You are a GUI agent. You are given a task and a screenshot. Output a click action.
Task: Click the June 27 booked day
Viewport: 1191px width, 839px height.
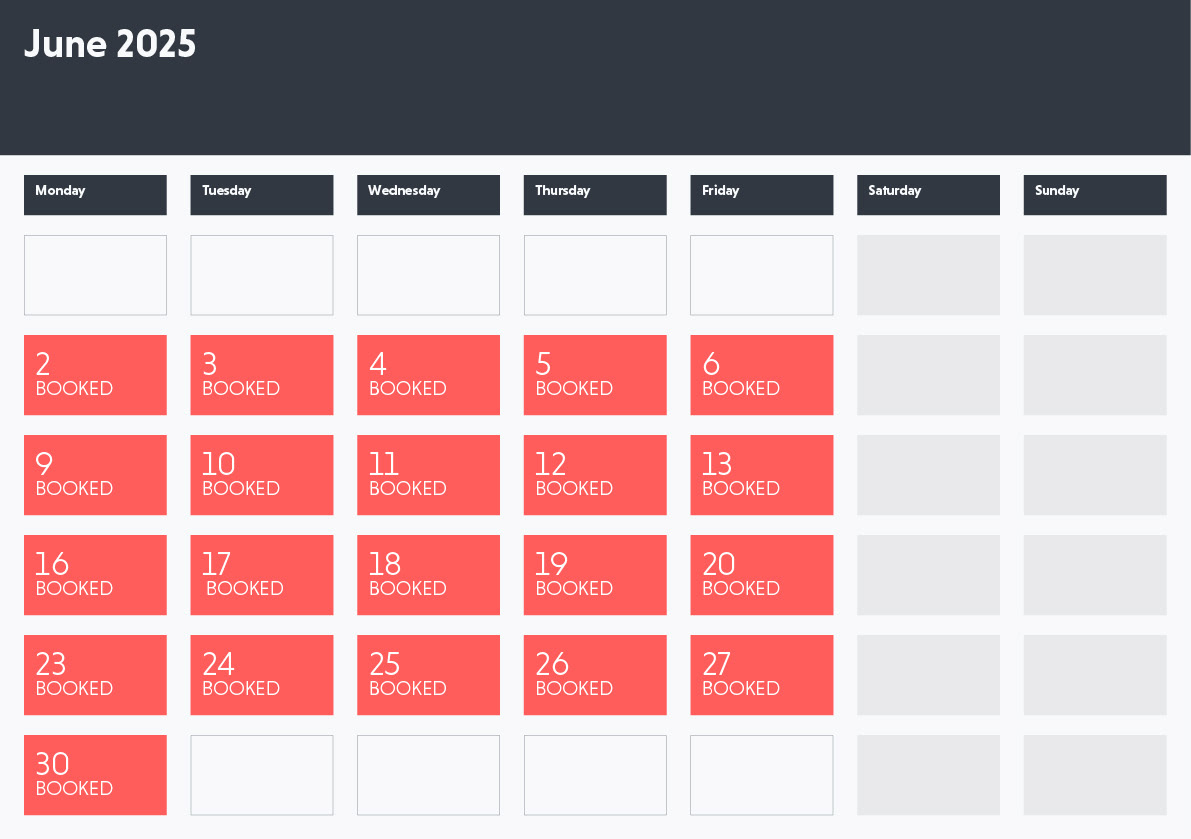pos(761,675)
